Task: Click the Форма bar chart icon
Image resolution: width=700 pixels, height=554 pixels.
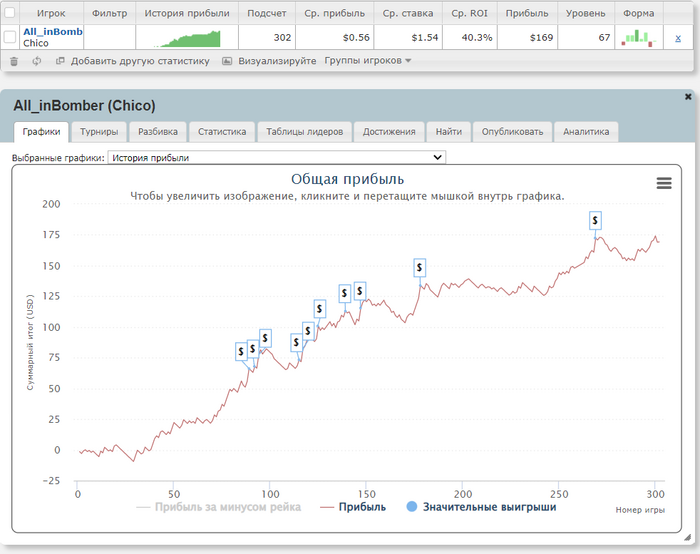Action: pyautogui.click(x=639, y=37)
